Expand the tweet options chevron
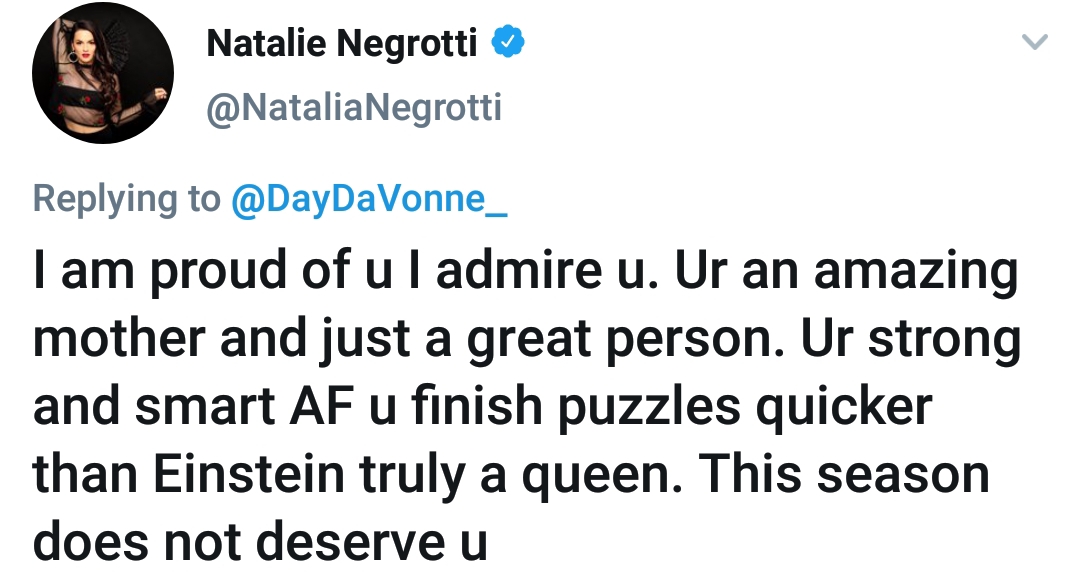This screenshot has width=1080, height=588. coord(1035,41)
